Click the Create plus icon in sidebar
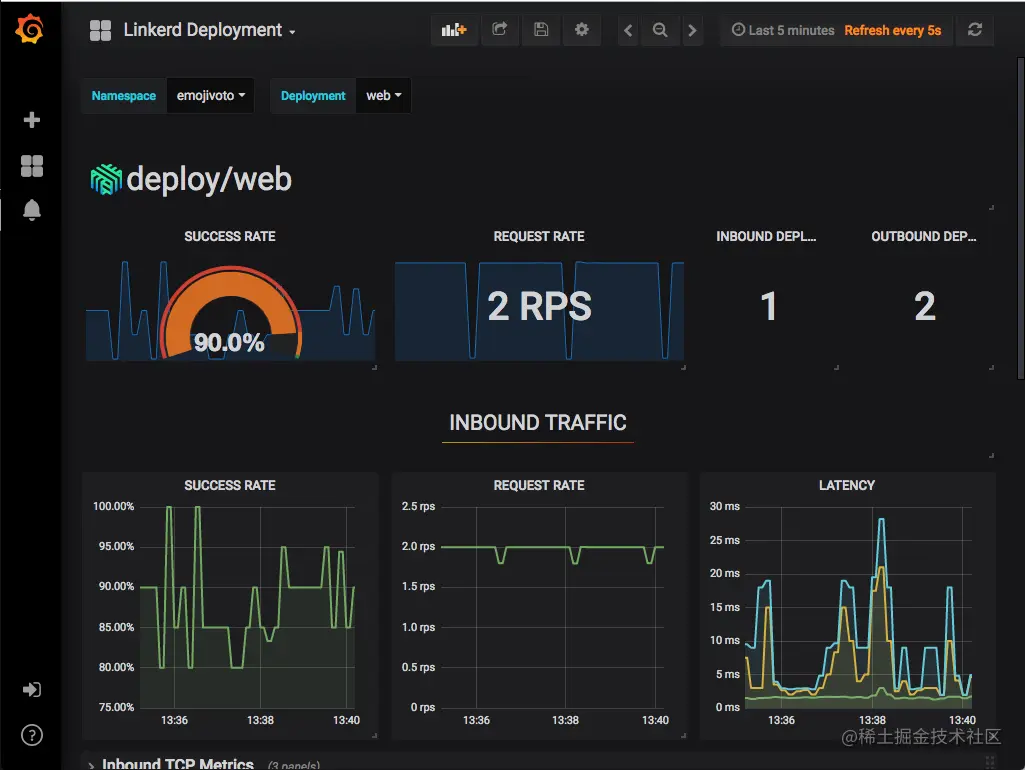 click(31, 120)
